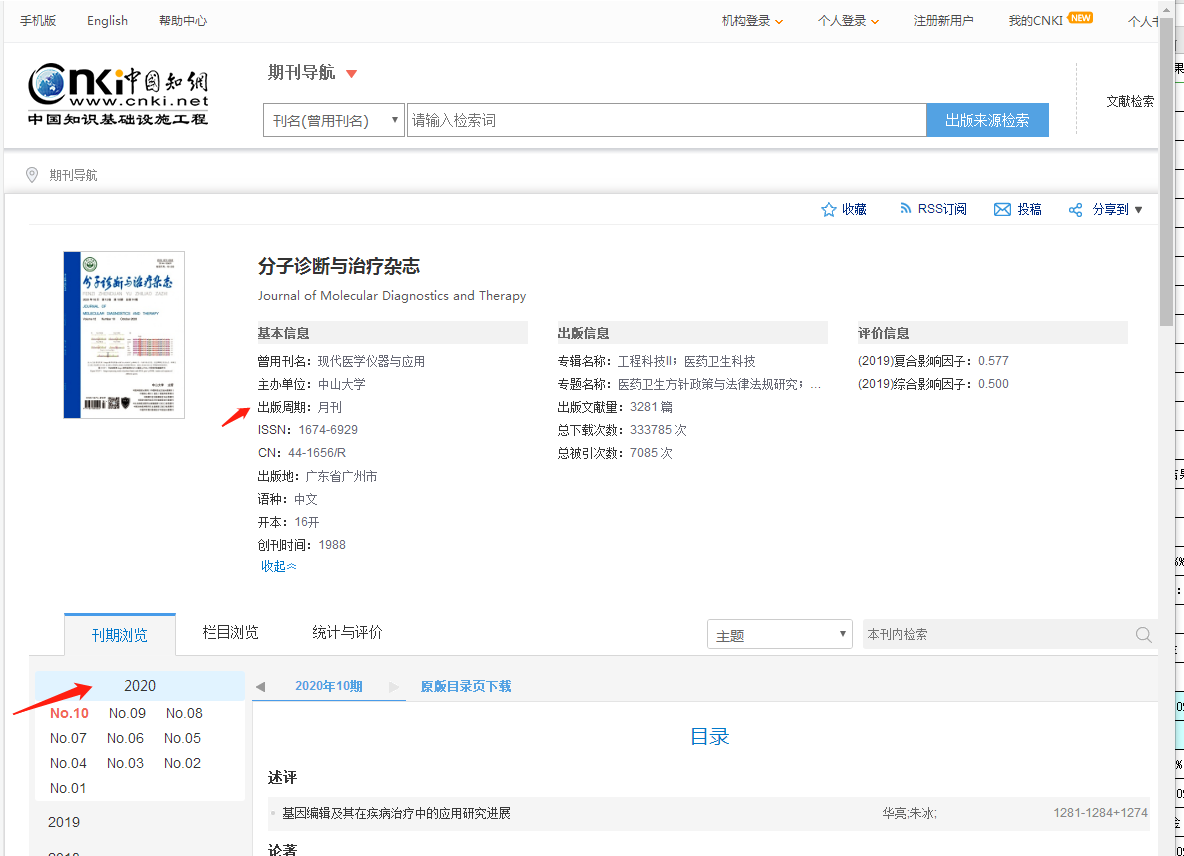The width and height of the screenshot is (1184, 856).
Task: Select issue No.03 of 2020
Action: pos(125,763)
